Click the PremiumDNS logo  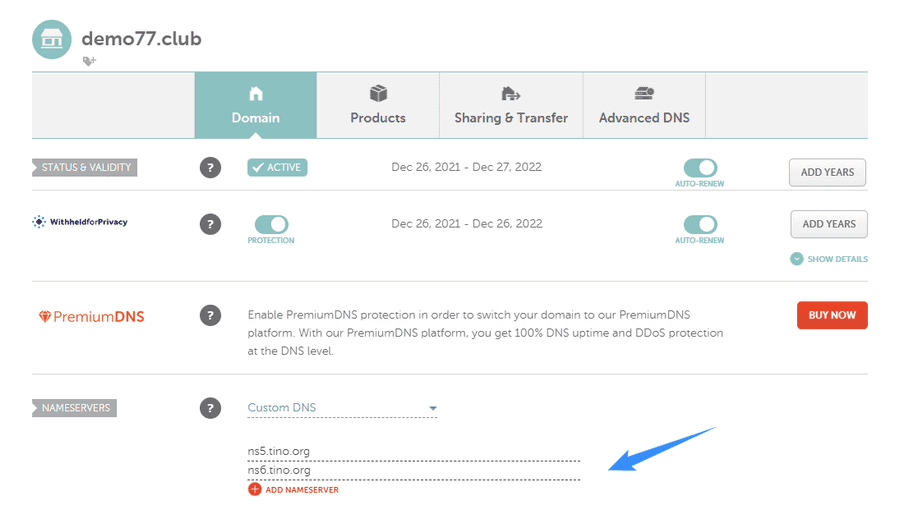91,317
